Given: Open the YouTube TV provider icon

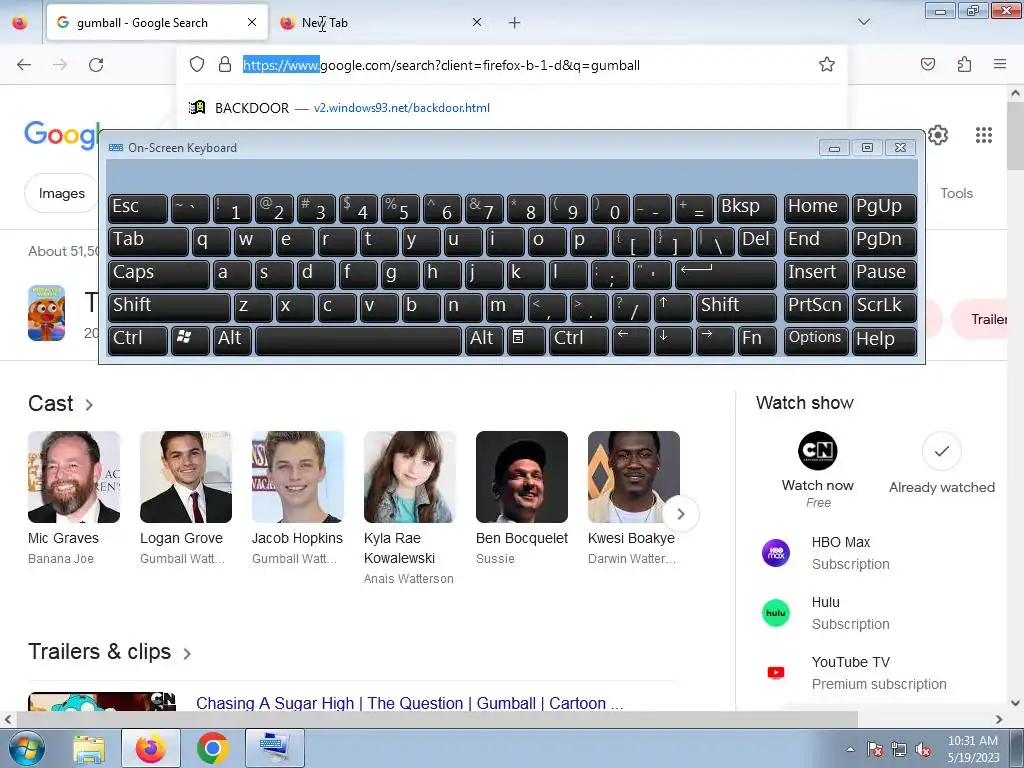Looking at the screenshot, I should tap(776, 673).
